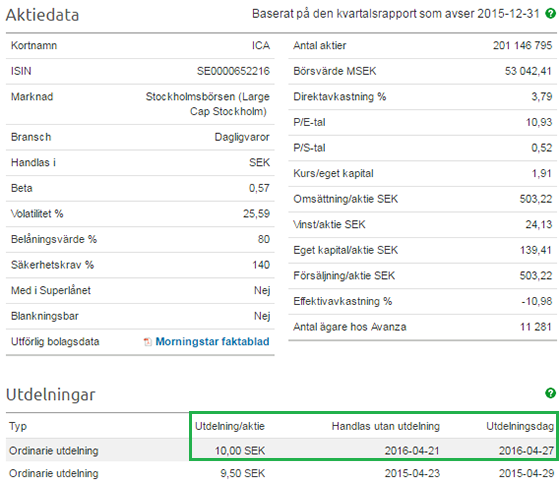Click the Säkerhetskrav % value 140
This screenshot has width=560, height=482.
click(261, 265)
